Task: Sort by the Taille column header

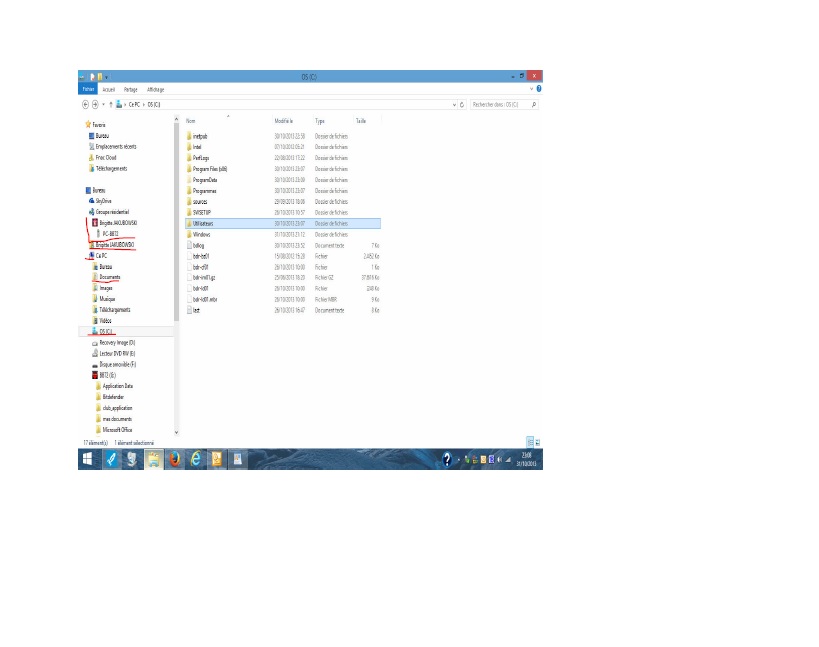Action: [361, 121]
